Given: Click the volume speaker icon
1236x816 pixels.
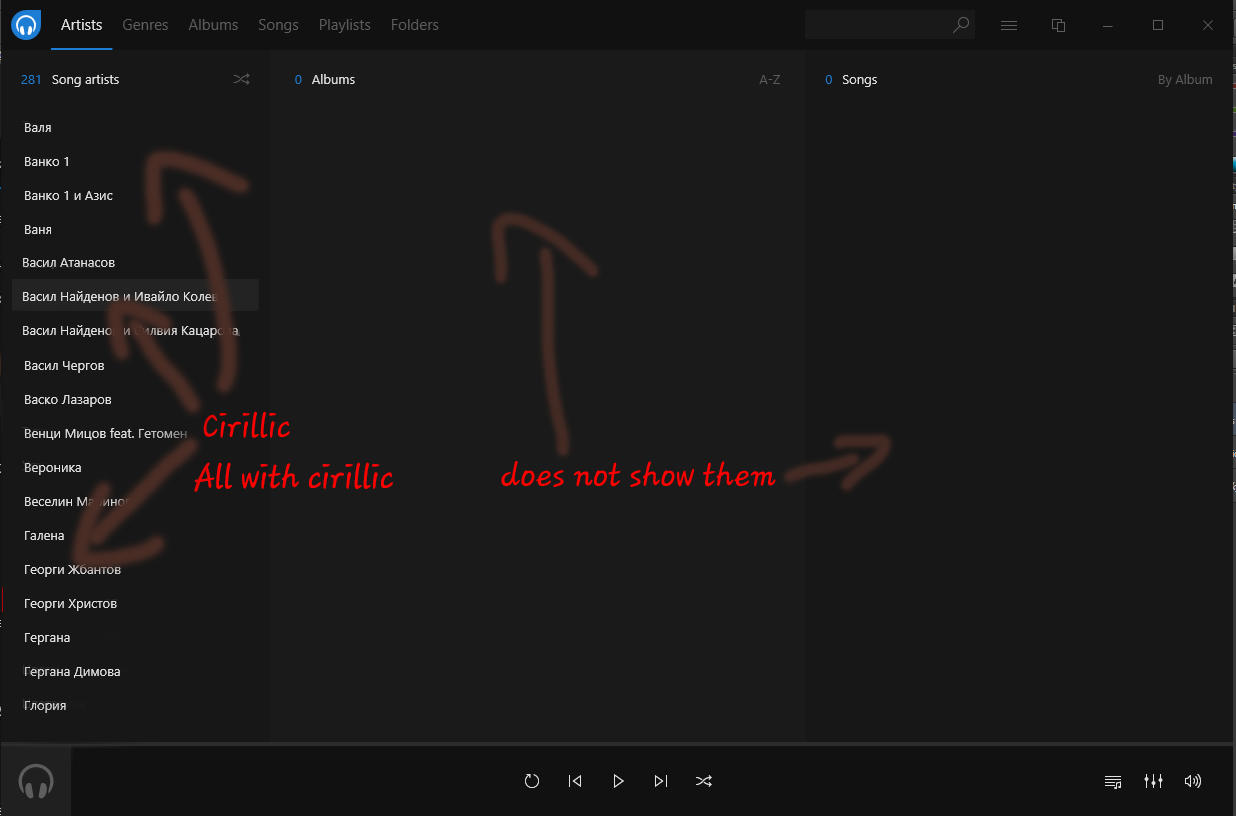Looking at the screenshot, I should 1193,781.
